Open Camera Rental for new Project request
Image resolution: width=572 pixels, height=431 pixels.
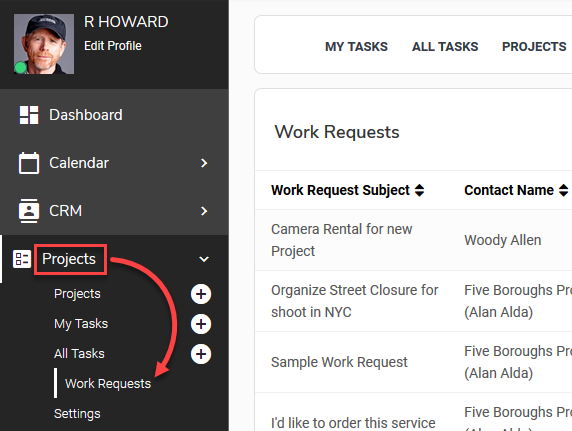point(341,240)
